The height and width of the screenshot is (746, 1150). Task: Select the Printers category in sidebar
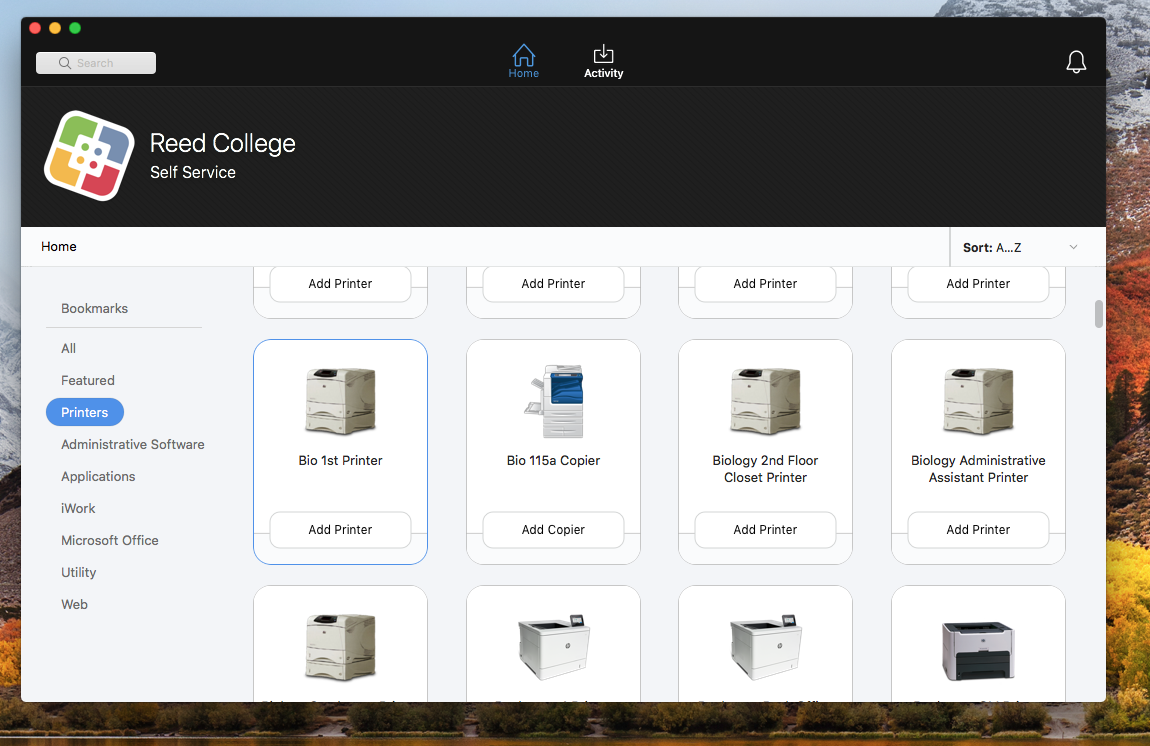85,412
